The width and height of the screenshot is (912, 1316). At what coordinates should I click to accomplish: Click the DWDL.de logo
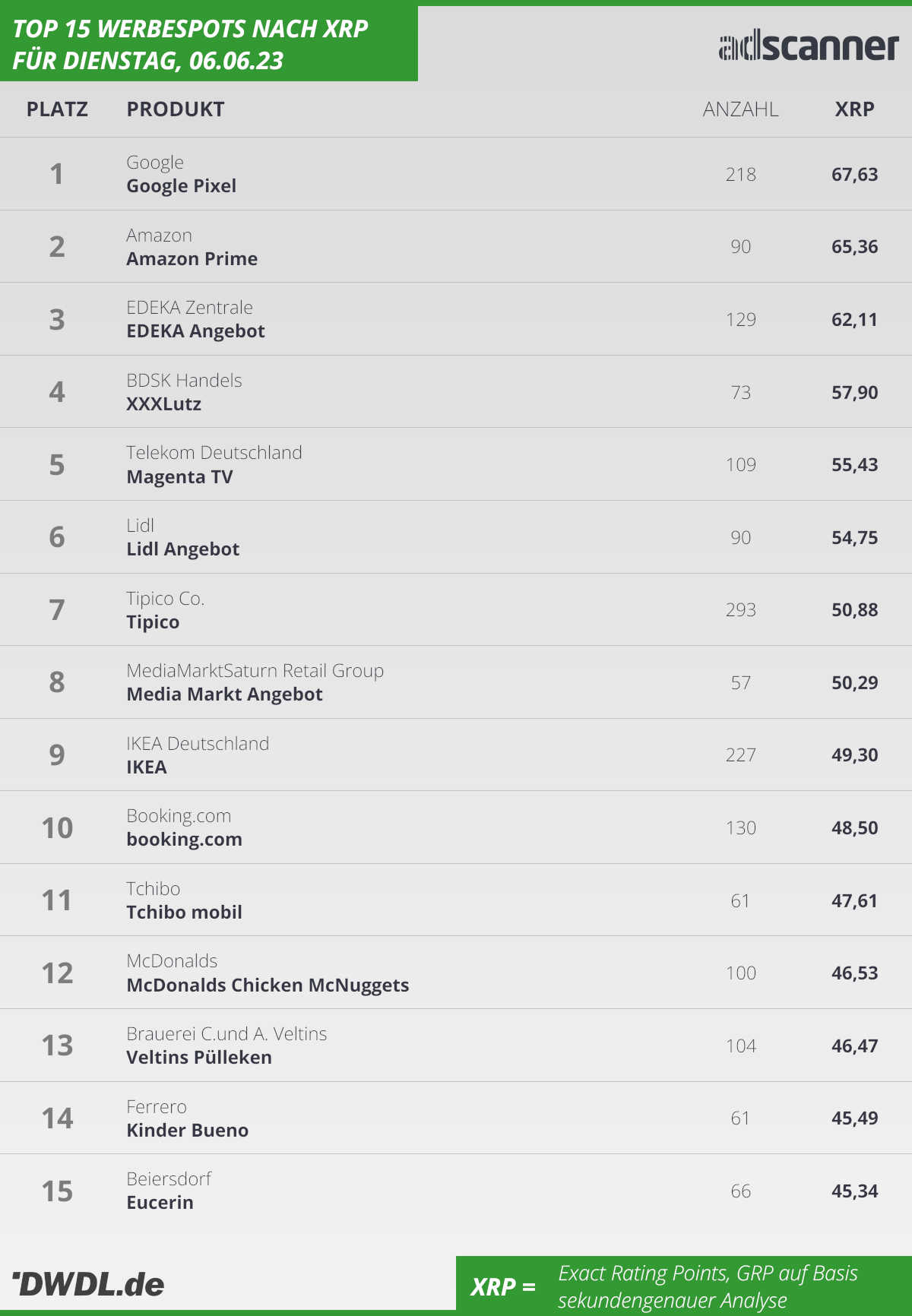point(88,1284)
